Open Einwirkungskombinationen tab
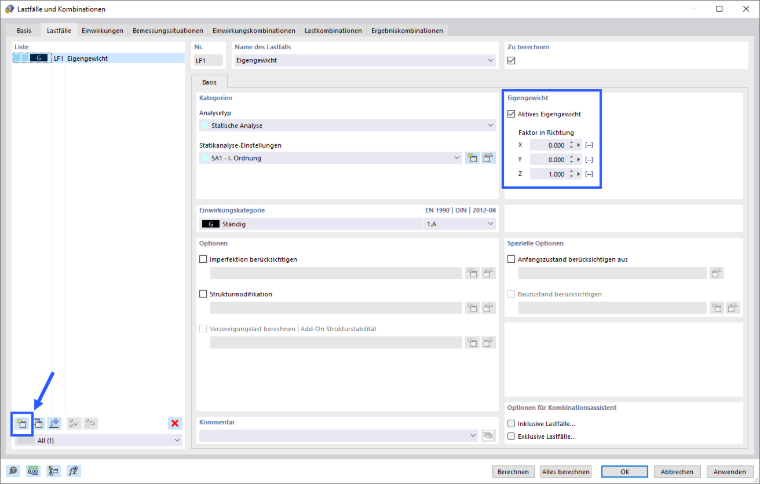This screenshot has width=760, height=484. [x=253, y=31]
